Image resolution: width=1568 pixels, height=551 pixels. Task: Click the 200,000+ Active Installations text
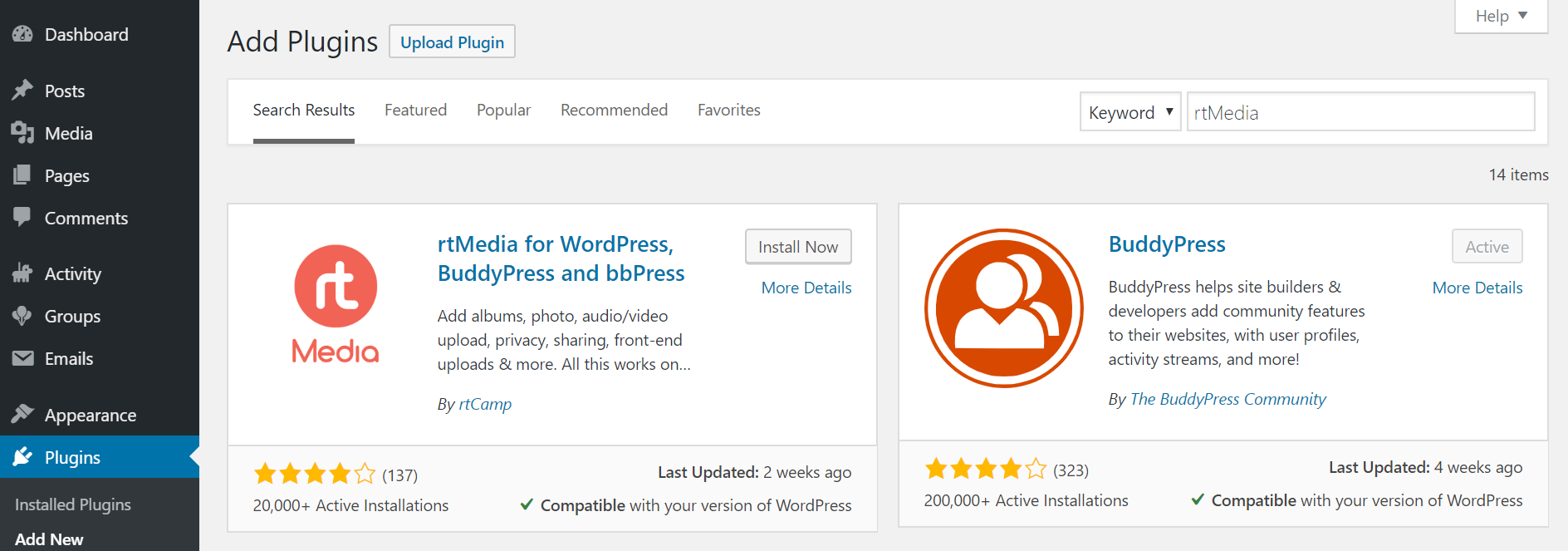point(1026,500)
